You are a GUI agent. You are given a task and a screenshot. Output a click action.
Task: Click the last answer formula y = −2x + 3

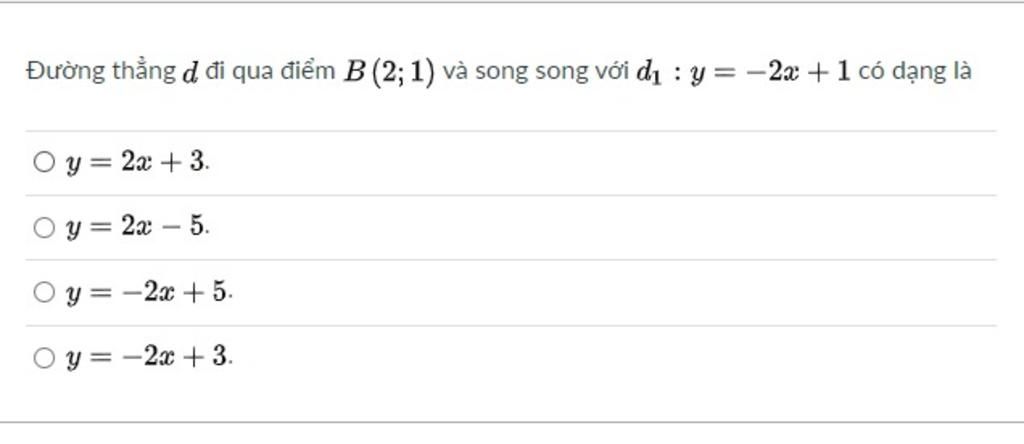point(148,357)
